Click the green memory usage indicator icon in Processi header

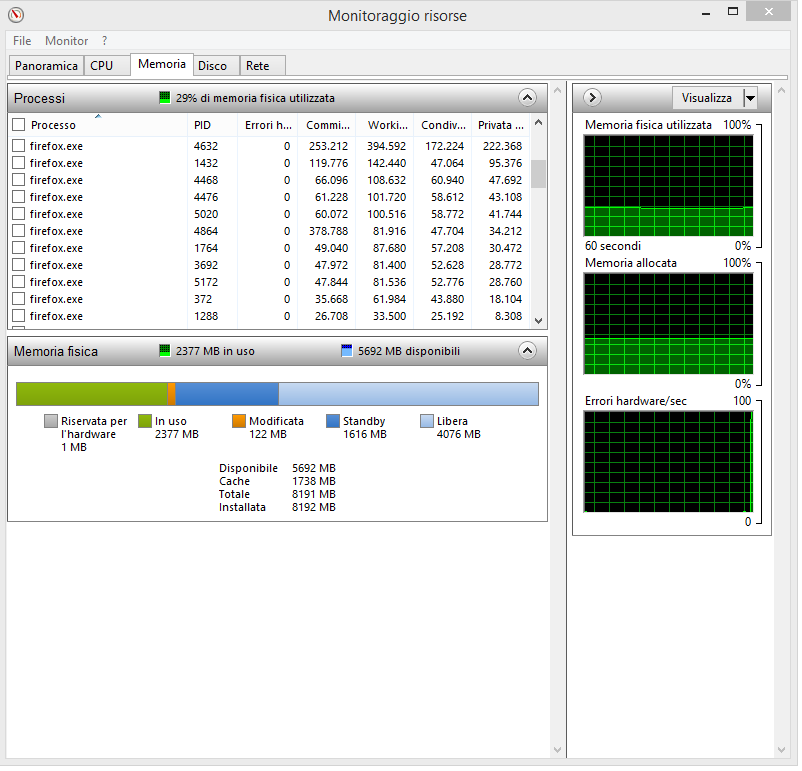click(165, 98)
